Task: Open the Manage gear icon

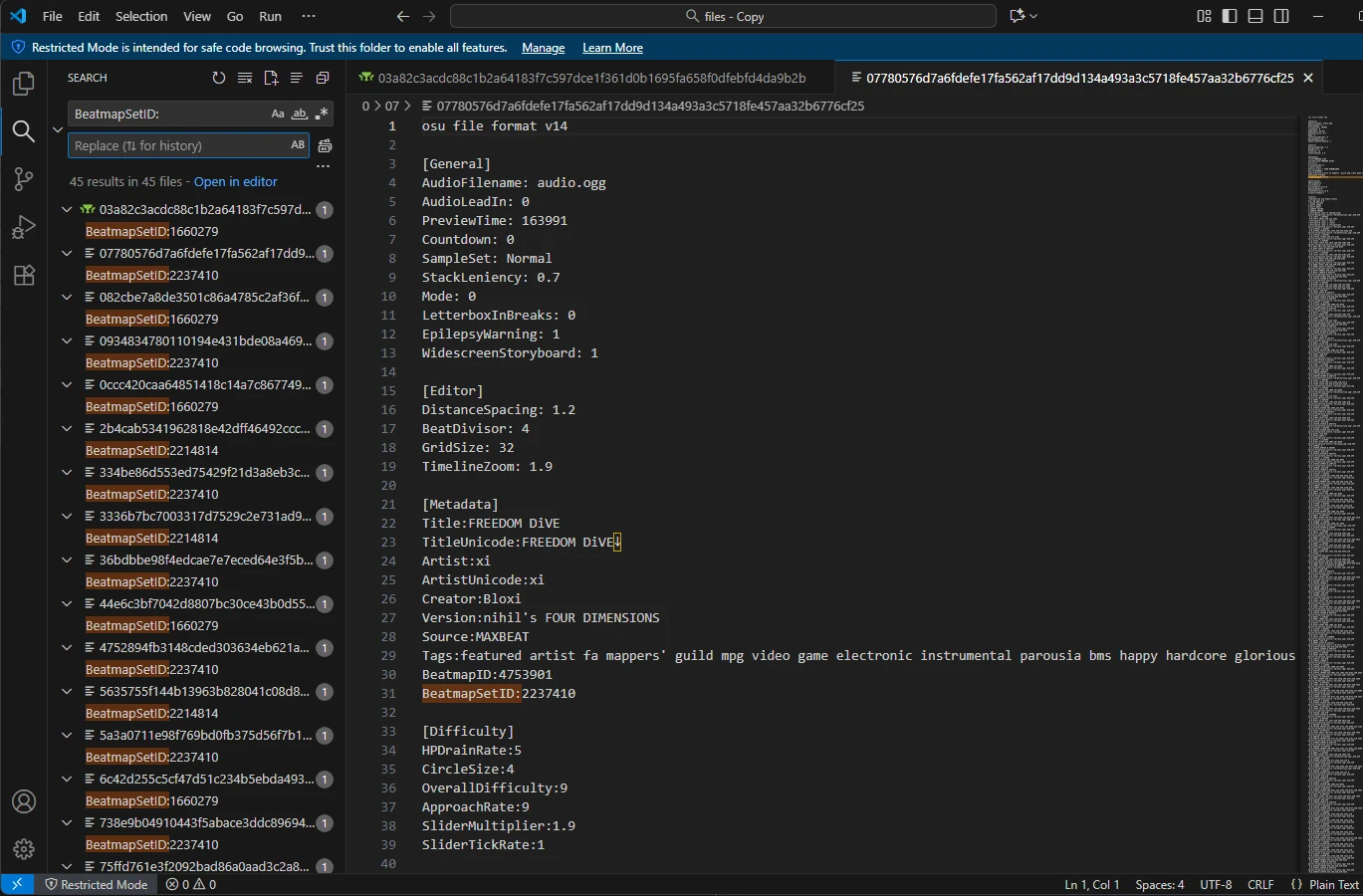Action: pyautogui.click(x=24, y=849)
